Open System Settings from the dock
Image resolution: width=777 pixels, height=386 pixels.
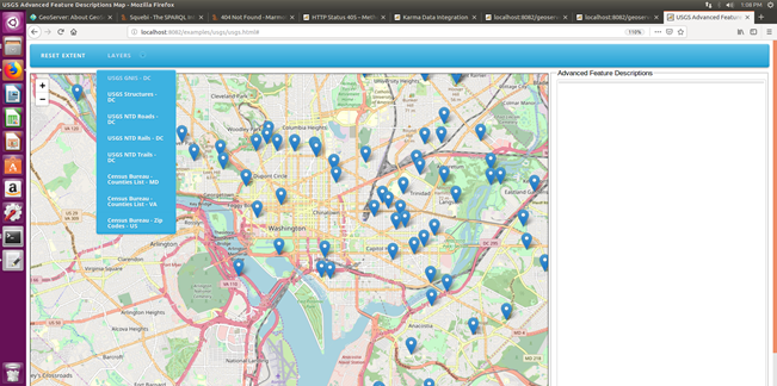pos(12,213)
